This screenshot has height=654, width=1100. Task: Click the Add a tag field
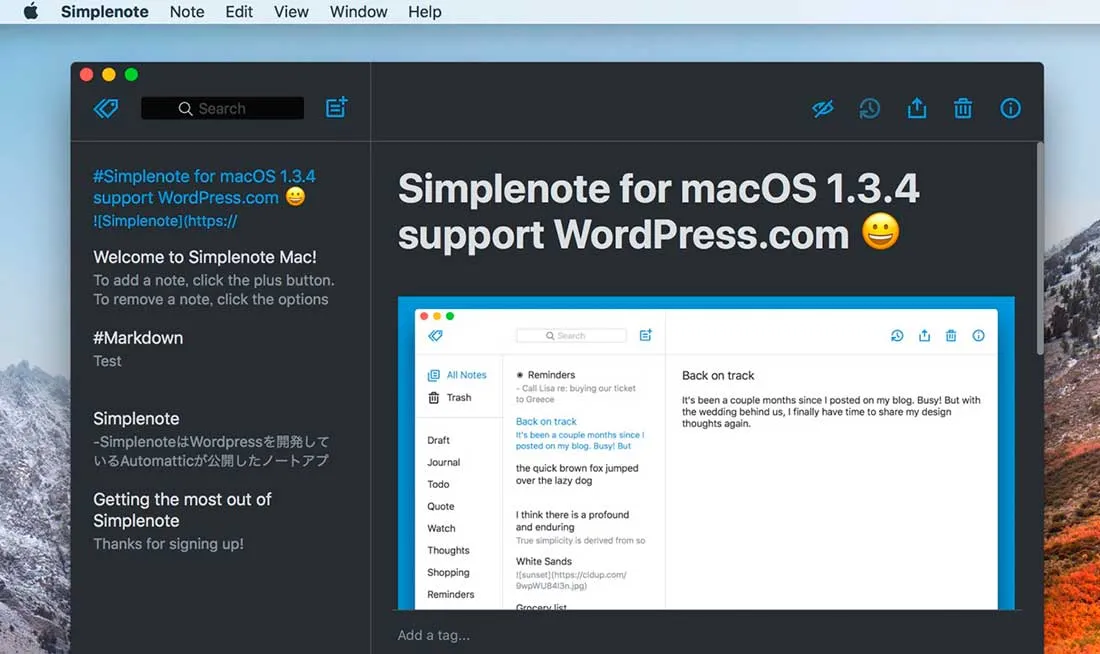[x=433, y=635]
